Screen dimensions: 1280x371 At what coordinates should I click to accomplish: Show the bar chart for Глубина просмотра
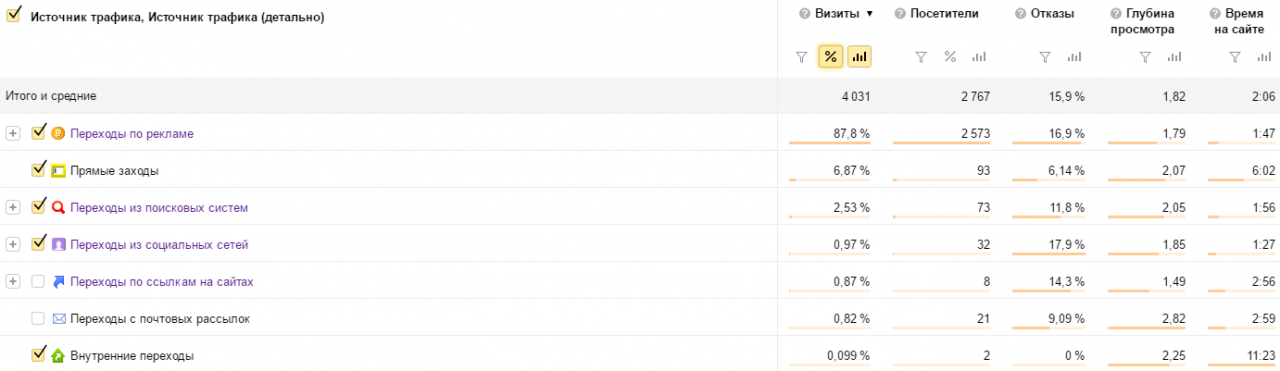point(1170,57)
